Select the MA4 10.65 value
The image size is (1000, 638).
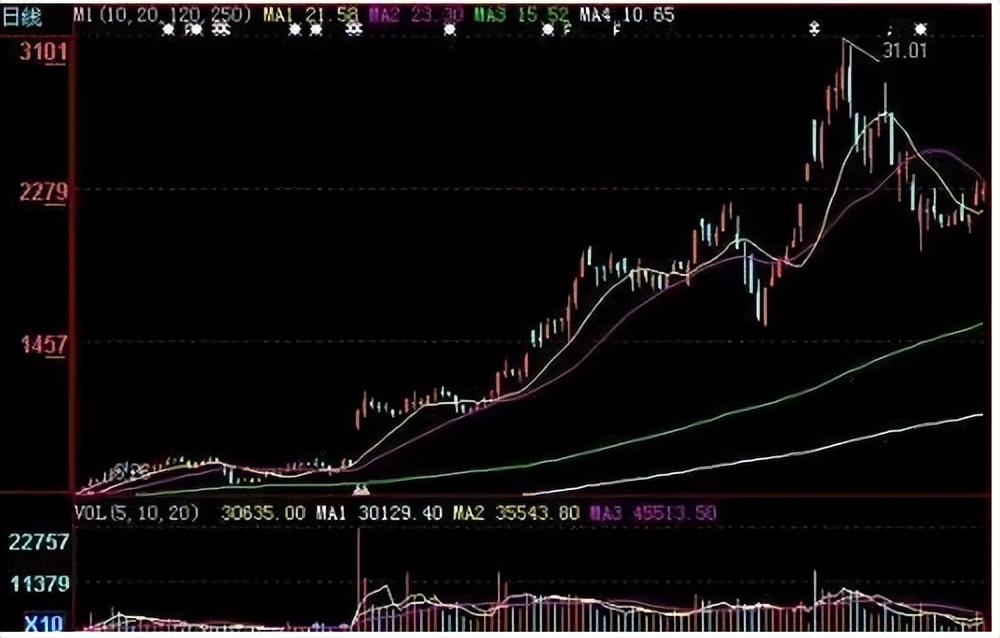626,15
